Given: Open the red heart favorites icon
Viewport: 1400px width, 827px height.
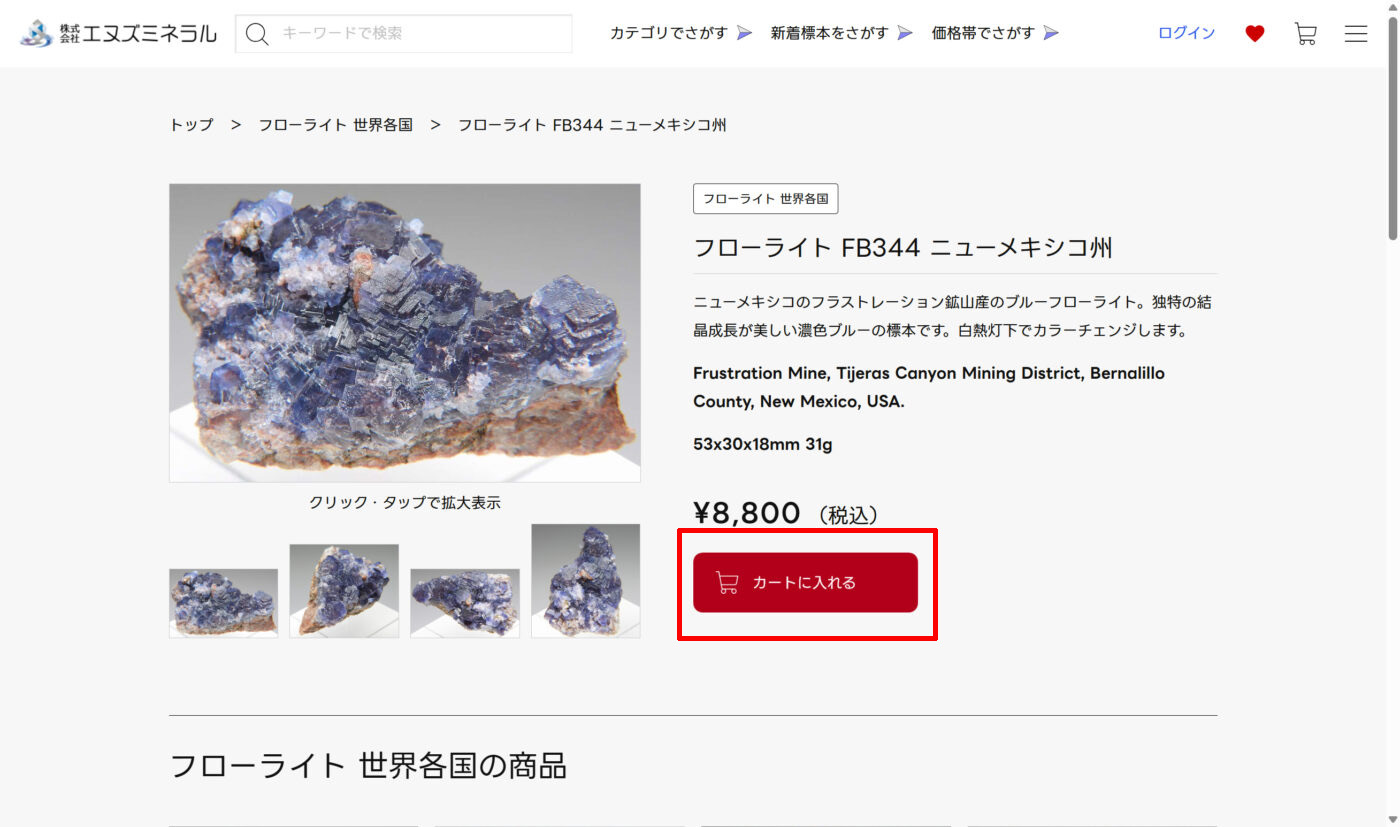Looking at the screenshot, I should [x=1255, y=34].
